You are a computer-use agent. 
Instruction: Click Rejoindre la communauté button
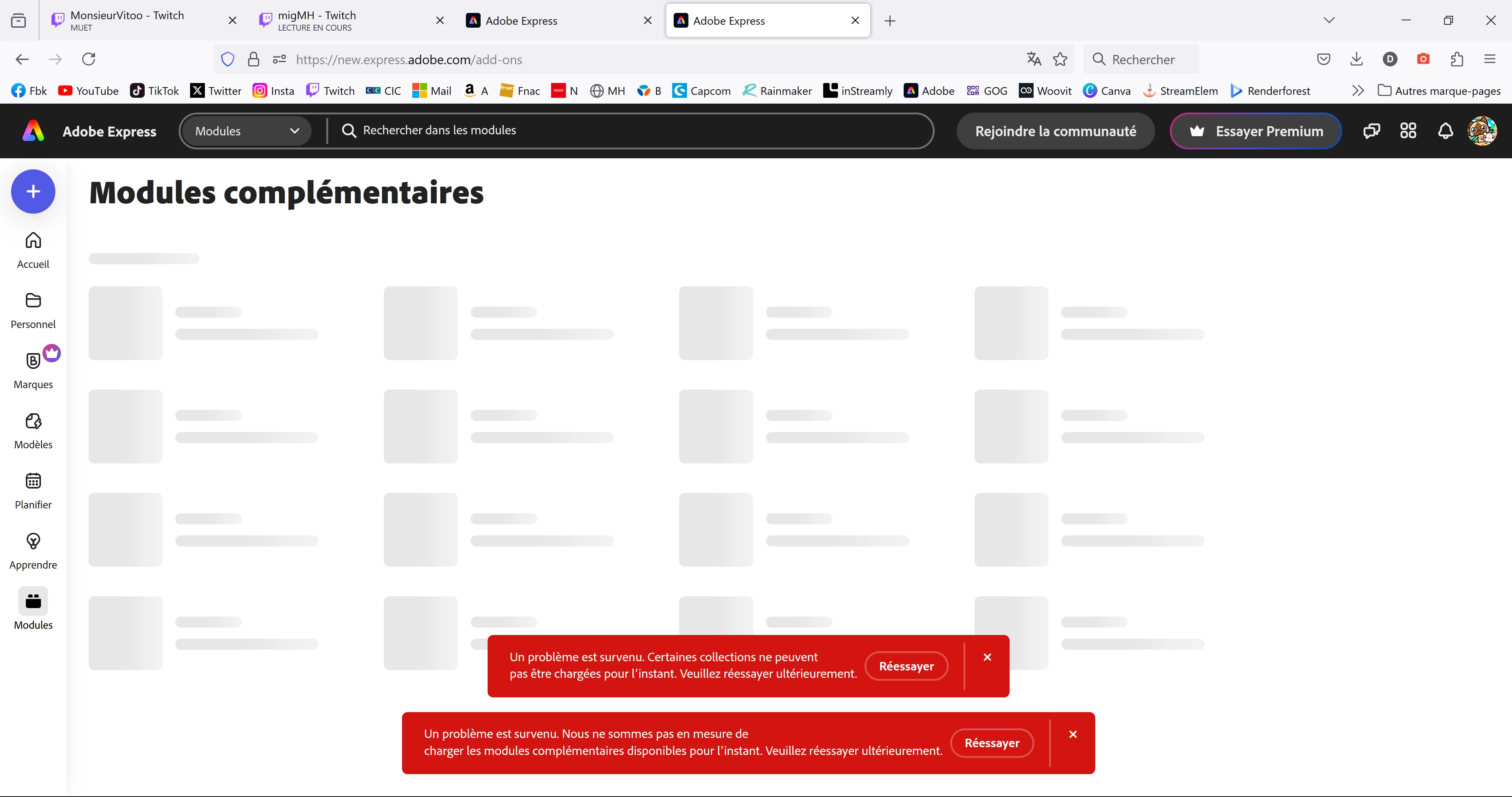coord(1055,131)
